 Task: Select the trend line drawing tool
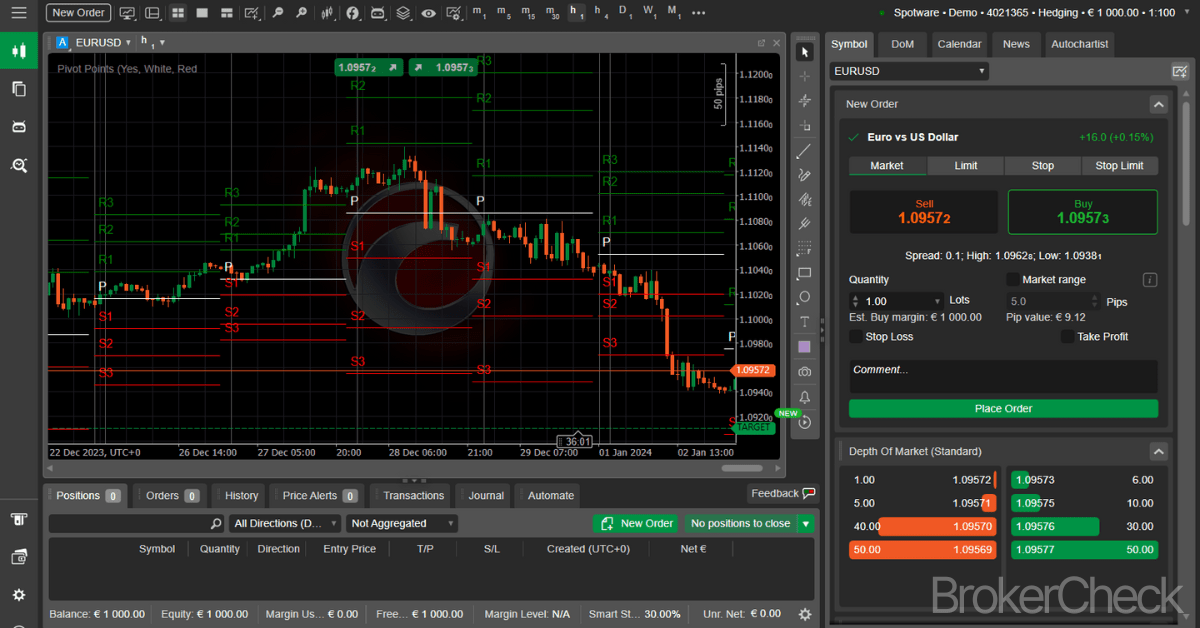pyautogui.click(x=805, y=151)
